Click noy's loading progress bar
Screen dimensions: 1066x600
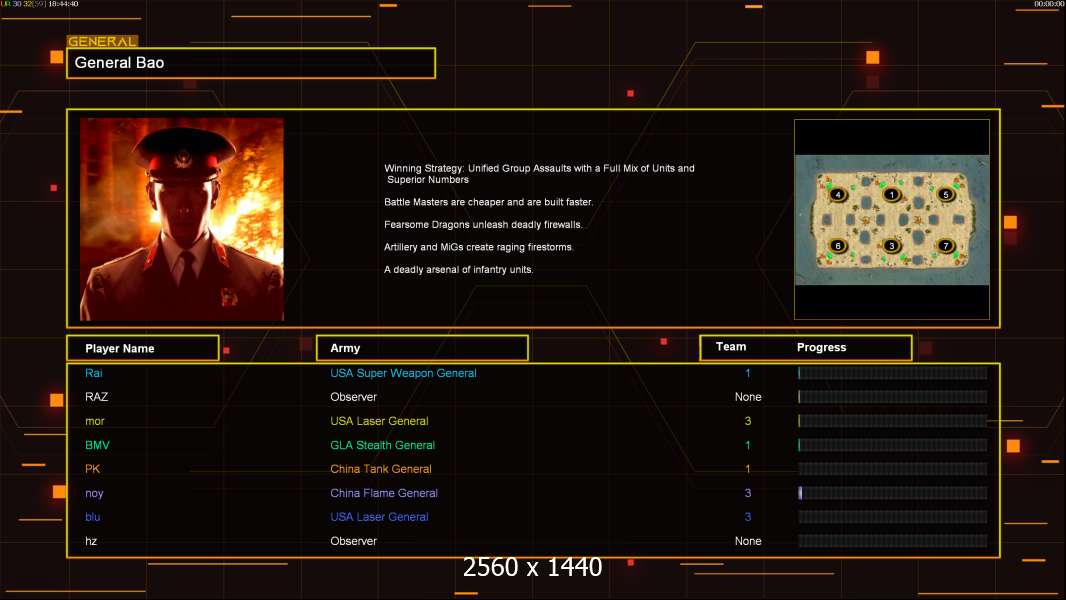[x=893, y=493]
